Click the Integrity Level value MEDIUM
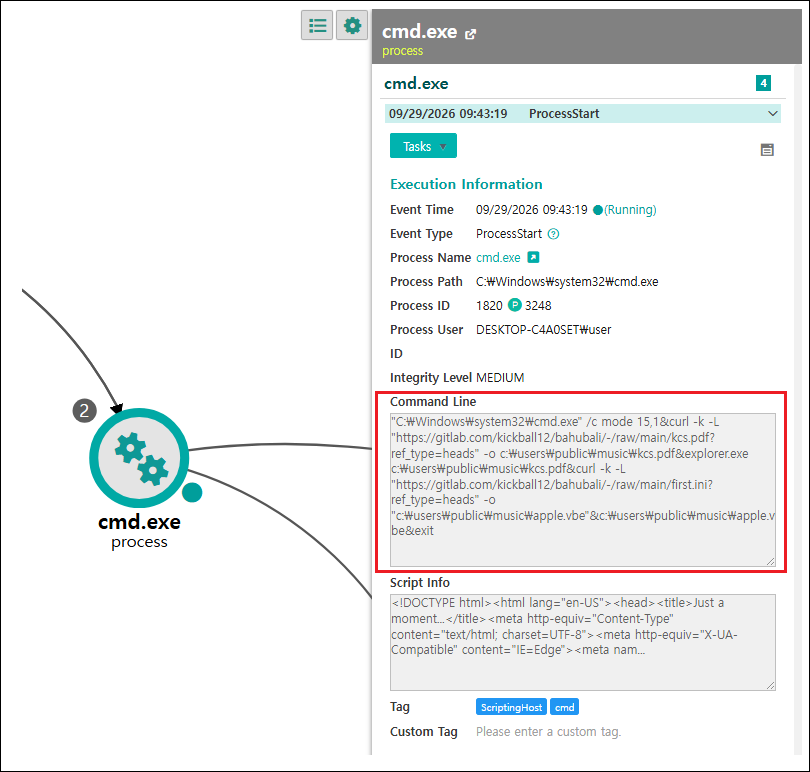810x772 pixels. [x=500, y=378]
